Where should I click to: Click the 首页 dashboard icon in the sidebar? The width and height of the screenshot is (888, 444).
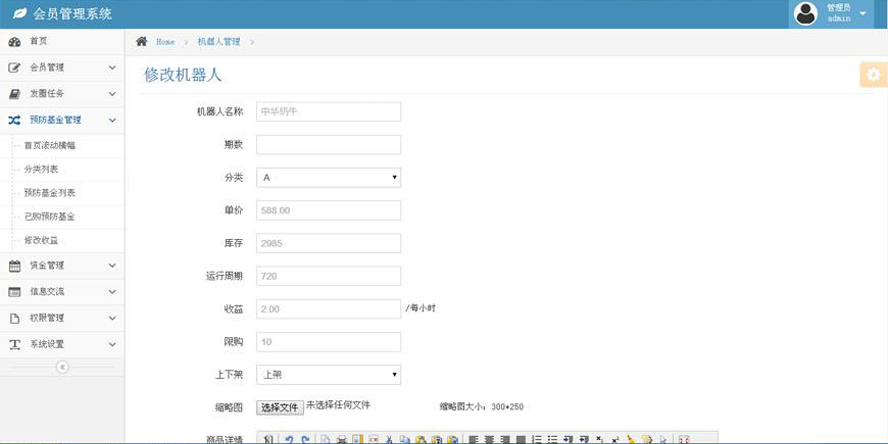click(x=15, y=41)
